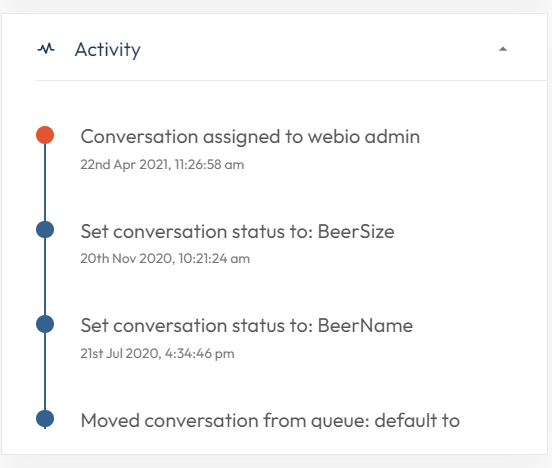Open the Moved conversation from queue entry
Viewport: 552px width, 468px height.
pos(270,420)
